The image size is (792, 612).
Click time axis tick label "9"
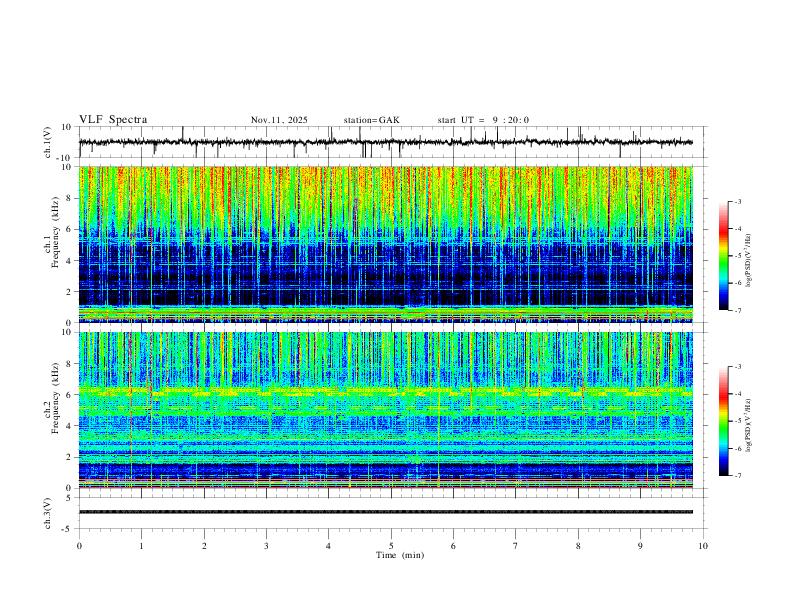pyautogui.click(x=640, y=546)
